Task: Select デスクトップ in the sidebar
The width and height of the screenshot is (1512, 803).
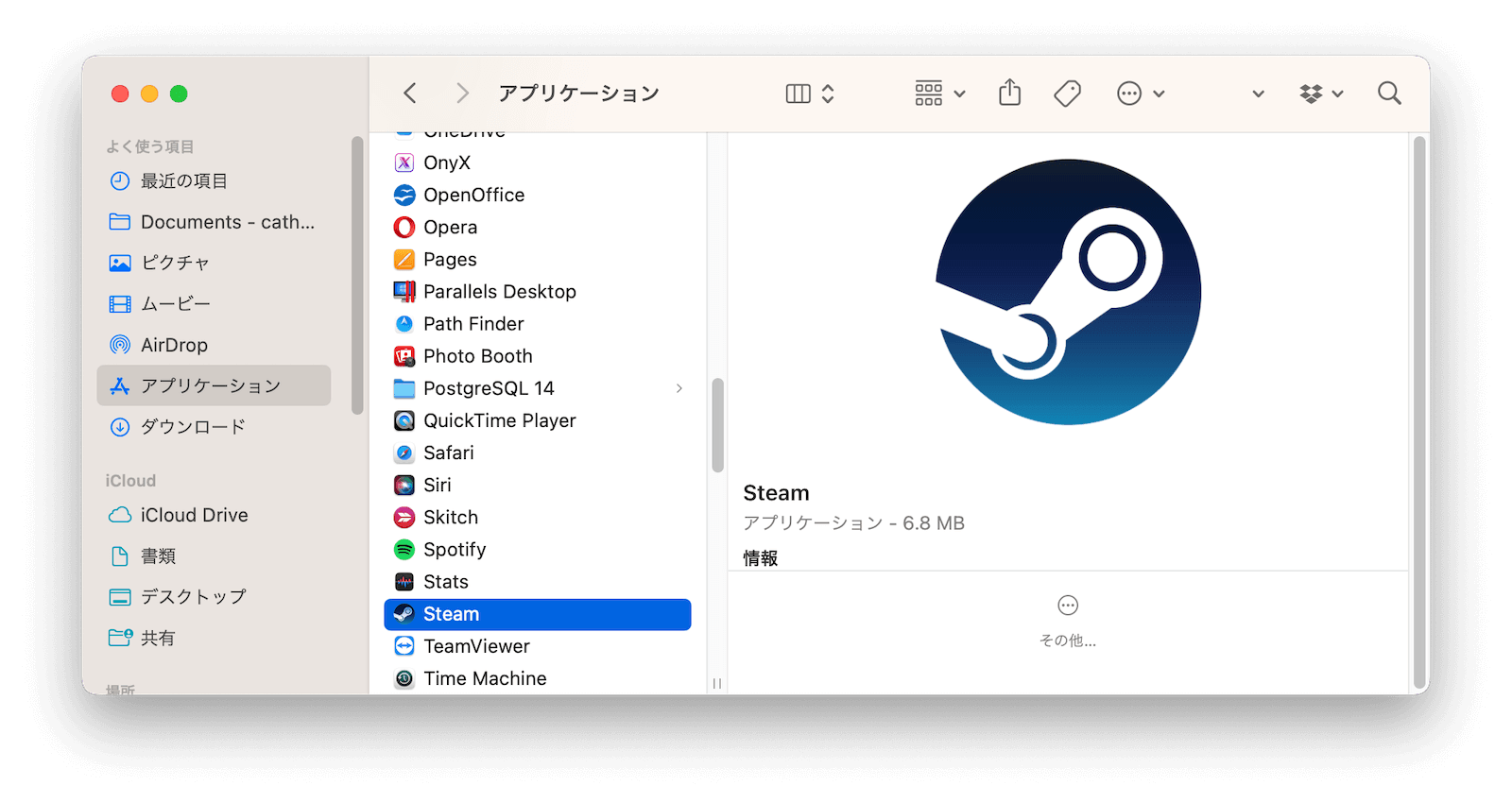Action: (214, 596)
